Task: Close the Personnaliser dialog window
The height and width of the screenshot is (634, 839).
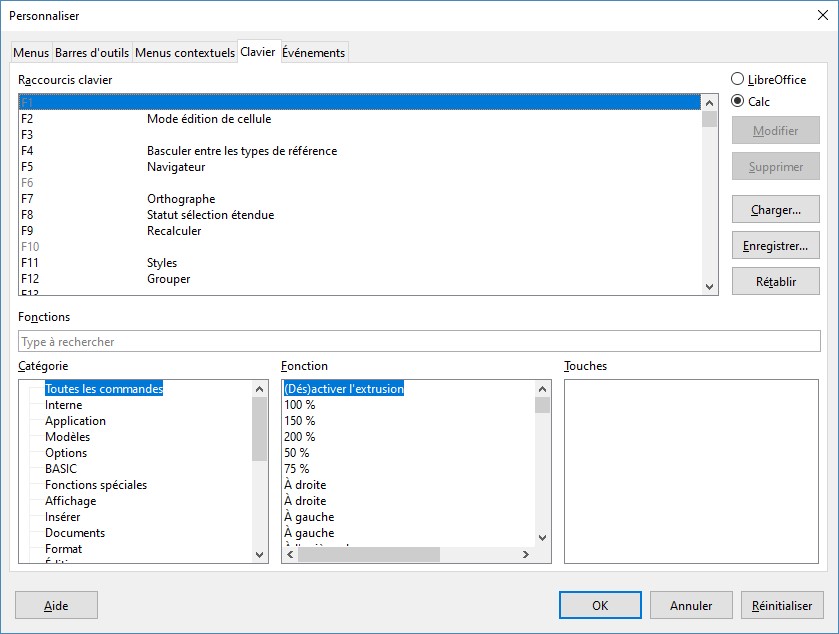Action: pos(822,15)
